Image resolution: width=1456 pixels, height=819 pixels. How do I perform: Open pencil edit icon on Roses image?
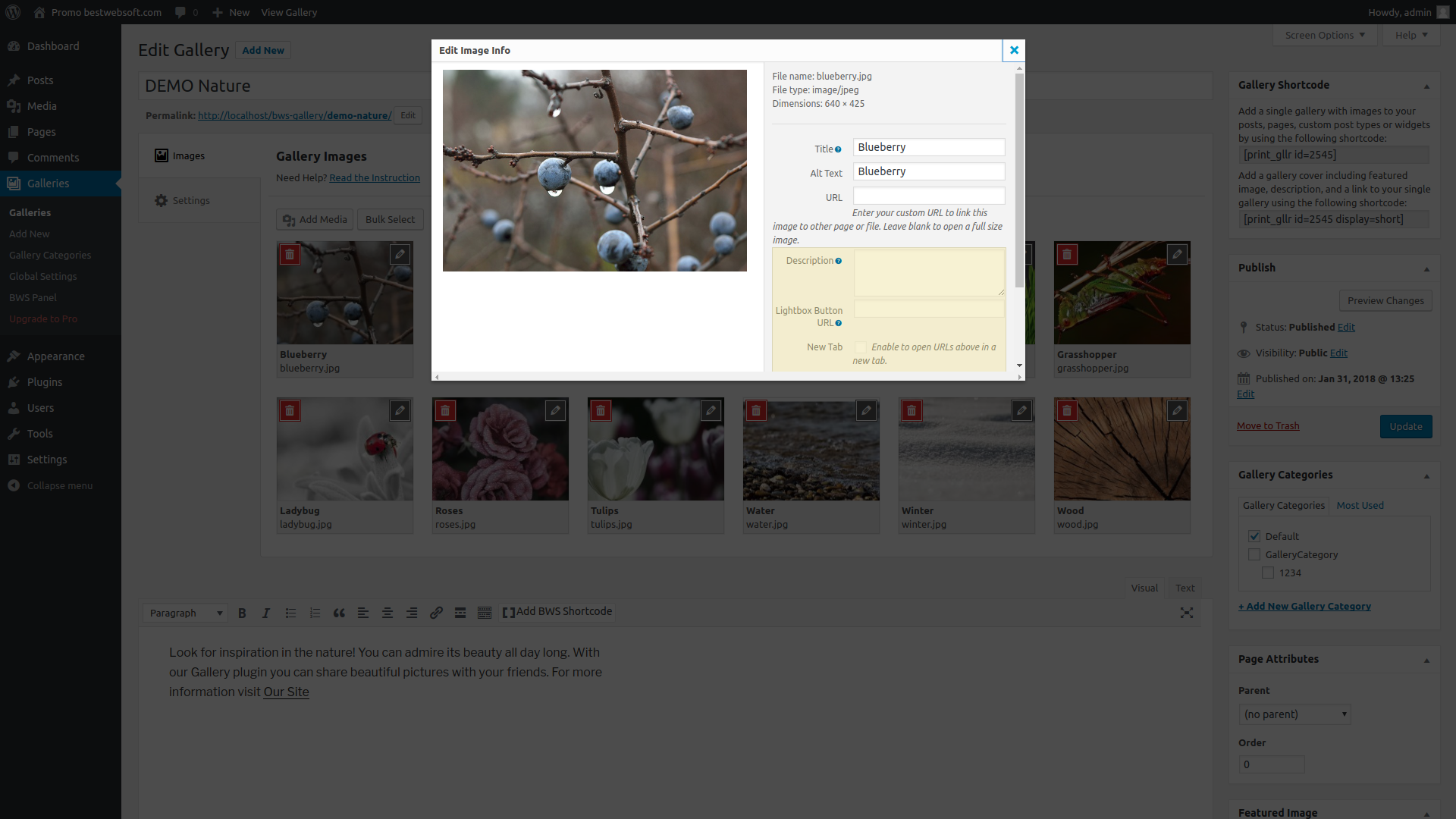coord(555,410)
